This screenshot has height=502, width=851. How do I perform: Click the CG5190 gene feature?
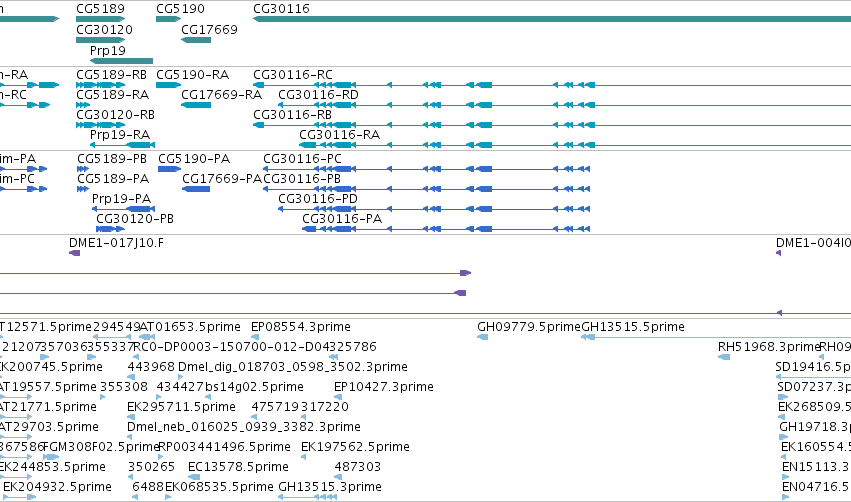[168, 19]
